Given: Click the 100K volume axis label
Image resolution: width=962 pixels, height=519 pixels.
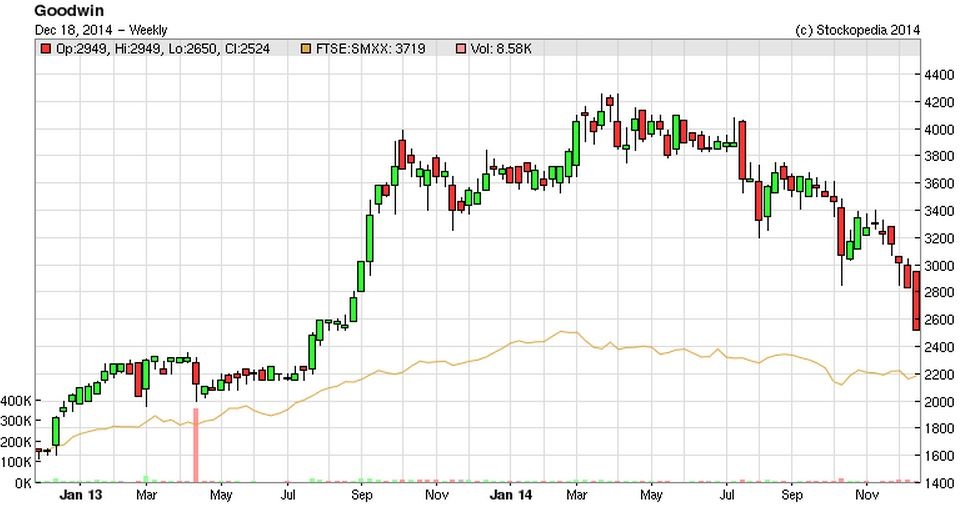Looking at the screenshot, I should pos(16,463).
